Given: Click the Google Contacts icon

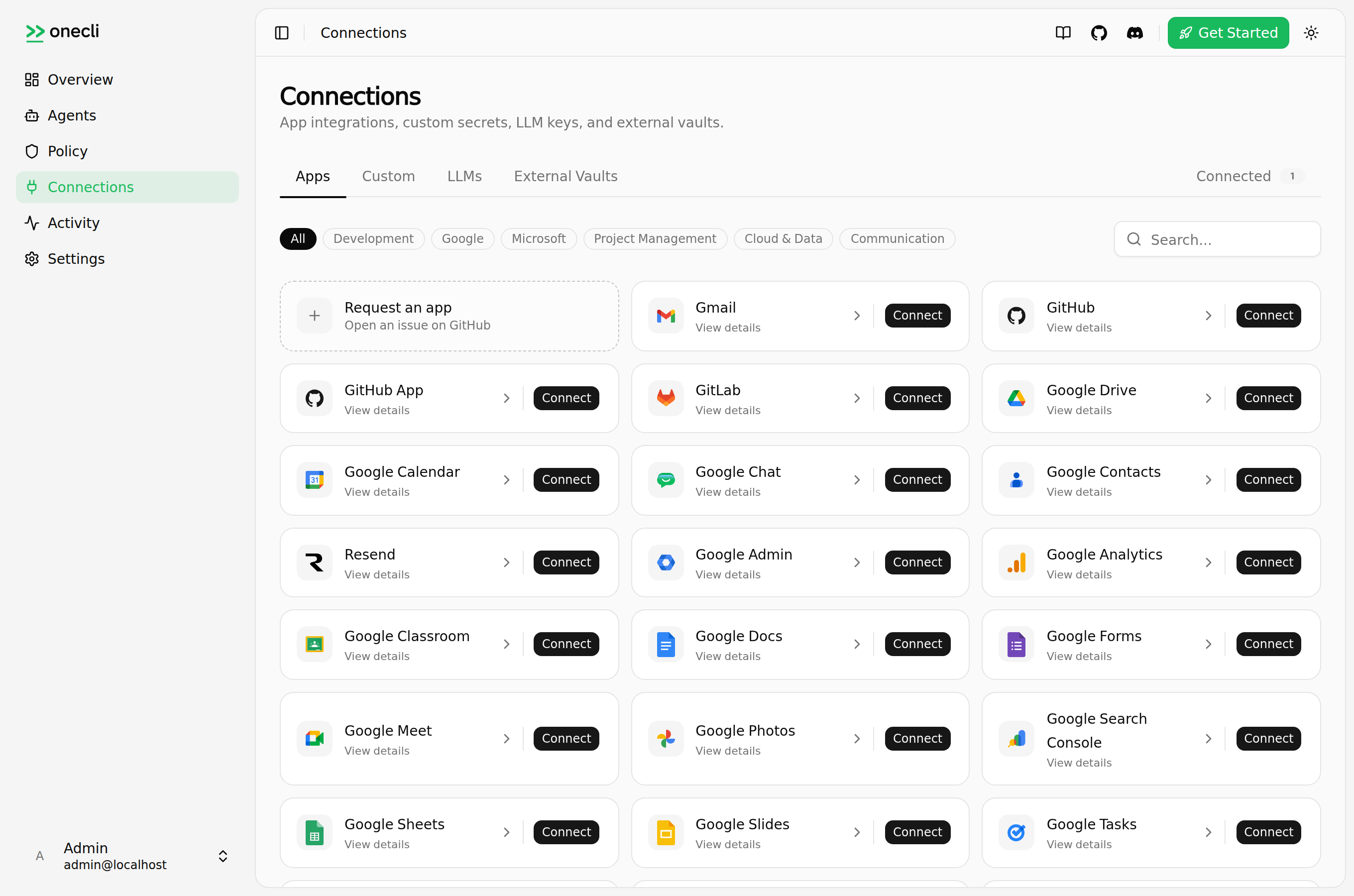Looking at the screenshot, I should pyautogui.click(x=1016, y=479).
